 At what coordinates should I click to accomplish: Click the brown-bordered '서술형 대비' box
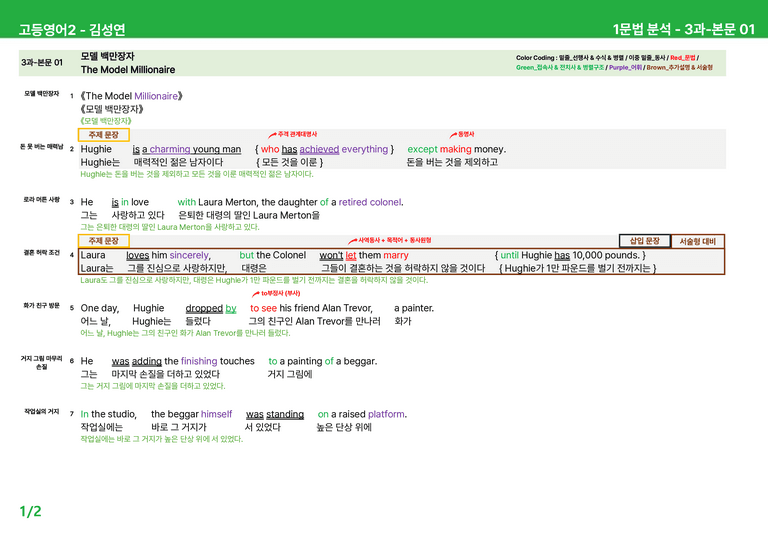[697, 241]
